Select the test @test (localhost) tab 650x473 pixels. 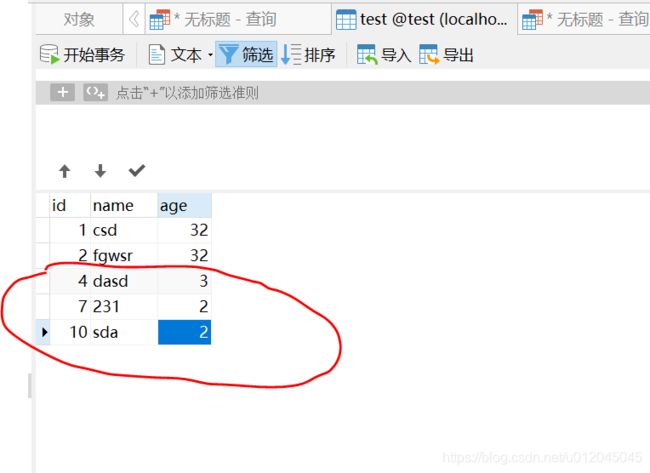click(424, 19)
